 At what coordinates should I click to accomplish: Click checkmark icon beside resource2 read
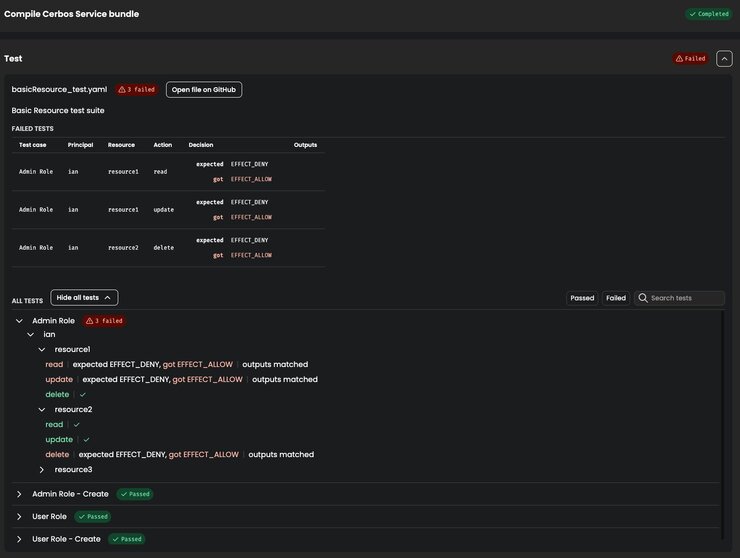[x=76, y=425]
